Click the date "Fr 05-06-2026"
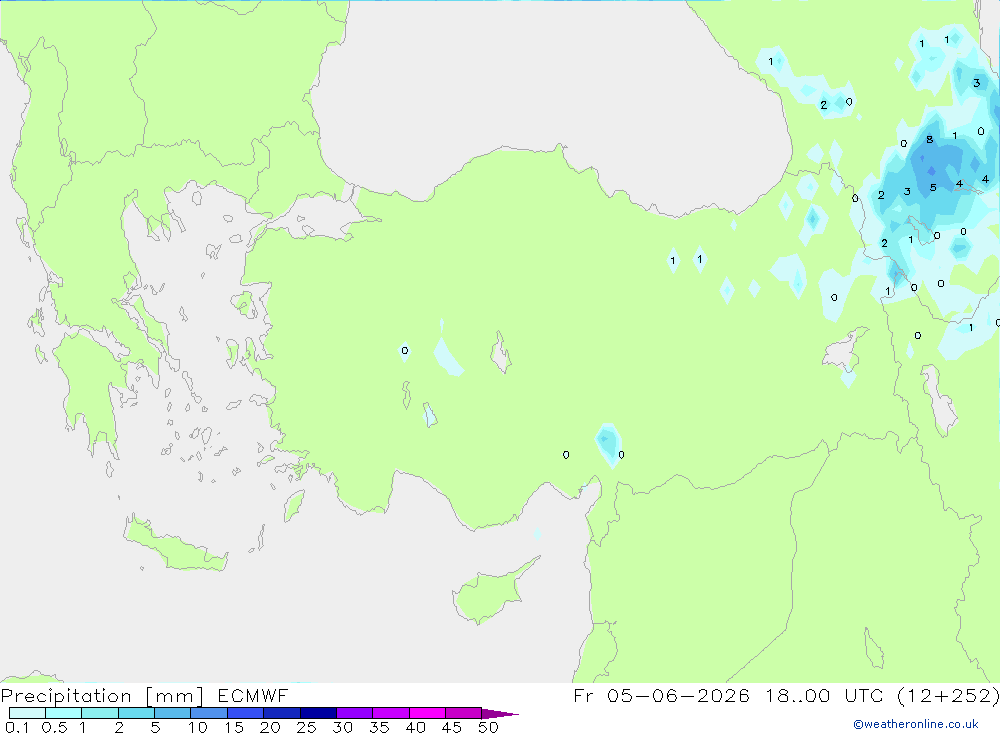The height and width of the screenshot is (733, 1000). pyautogui.click(x=661, y=695)
